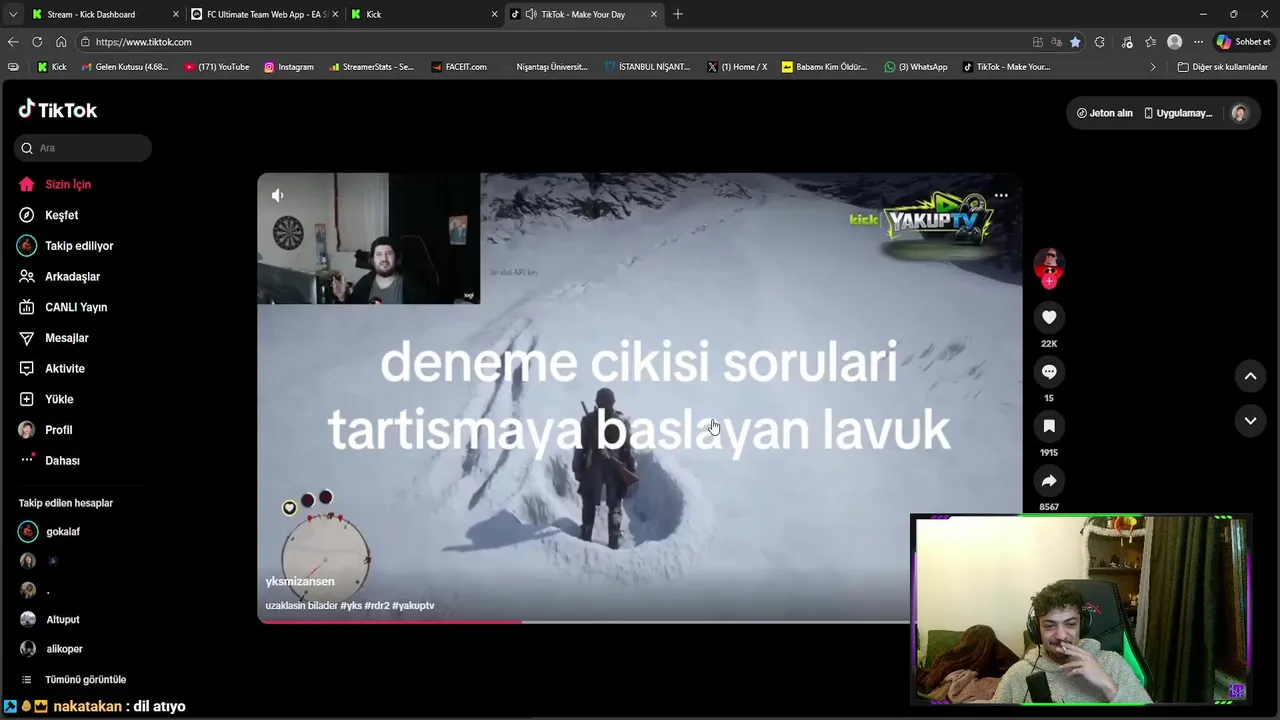The height and width of the screenshot is (720, 1280).
Task: Click Jeton alın button
Action: (x=1104, y=113)
